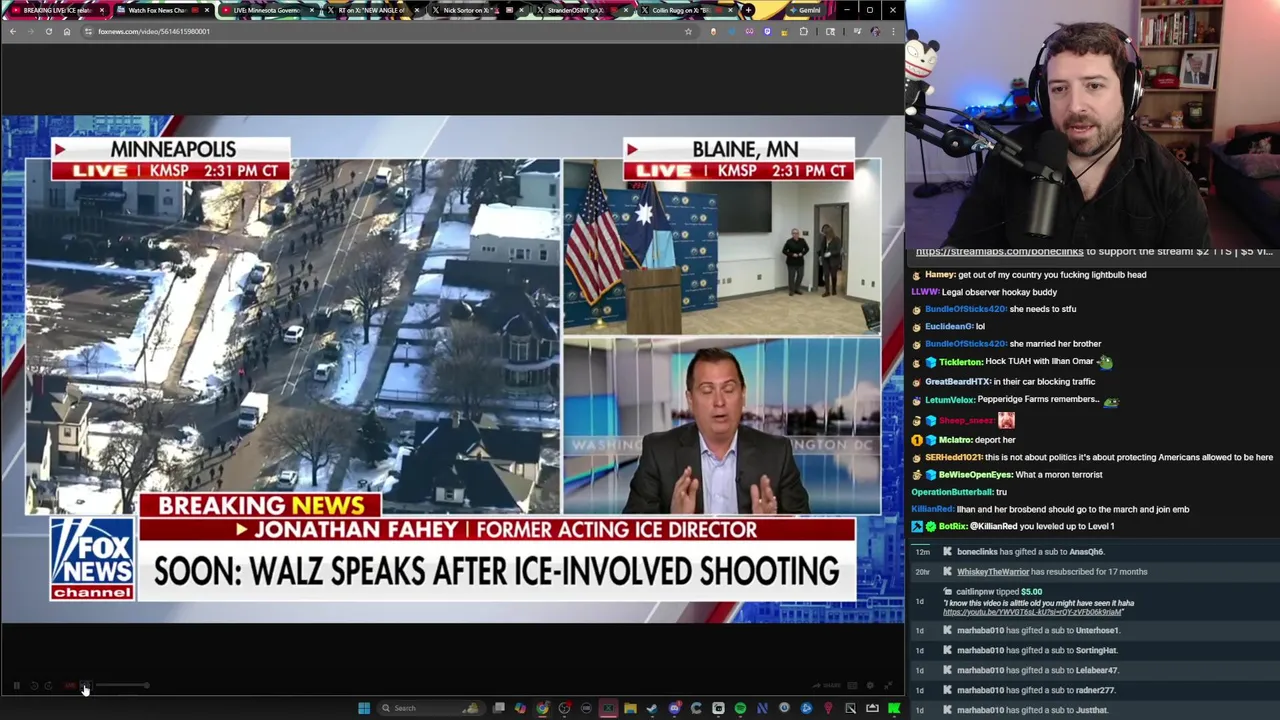This screenshot has width=1280, height=720.
Task: Click username BeWiseOpenEyes in chat
Action: (975, 475)
